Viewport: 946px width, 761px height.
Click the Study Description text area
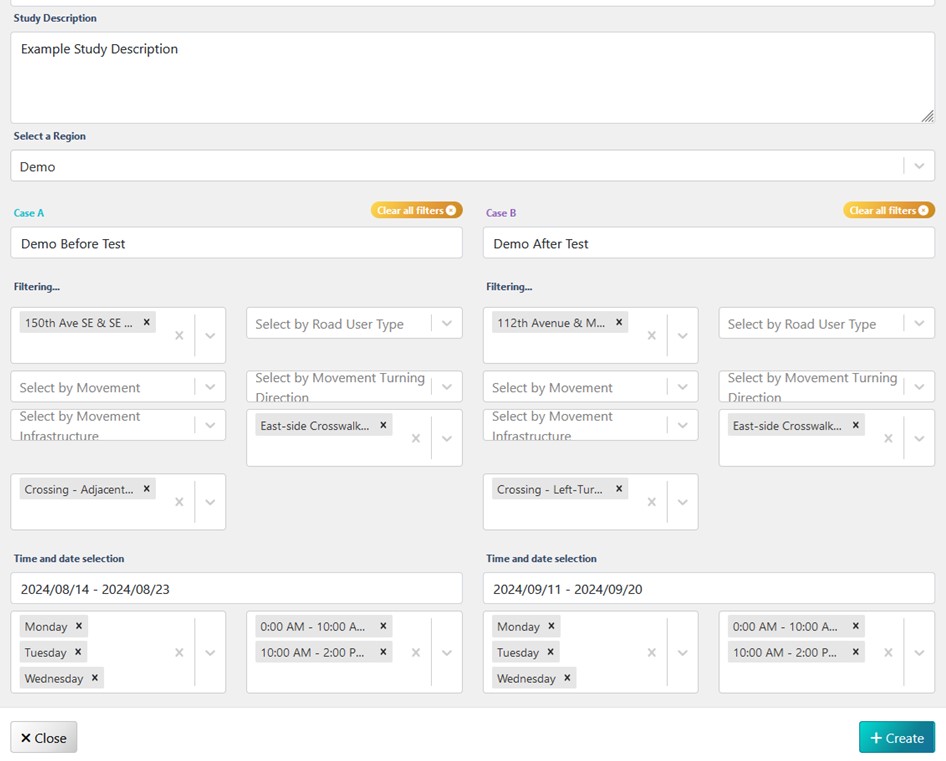472,77
